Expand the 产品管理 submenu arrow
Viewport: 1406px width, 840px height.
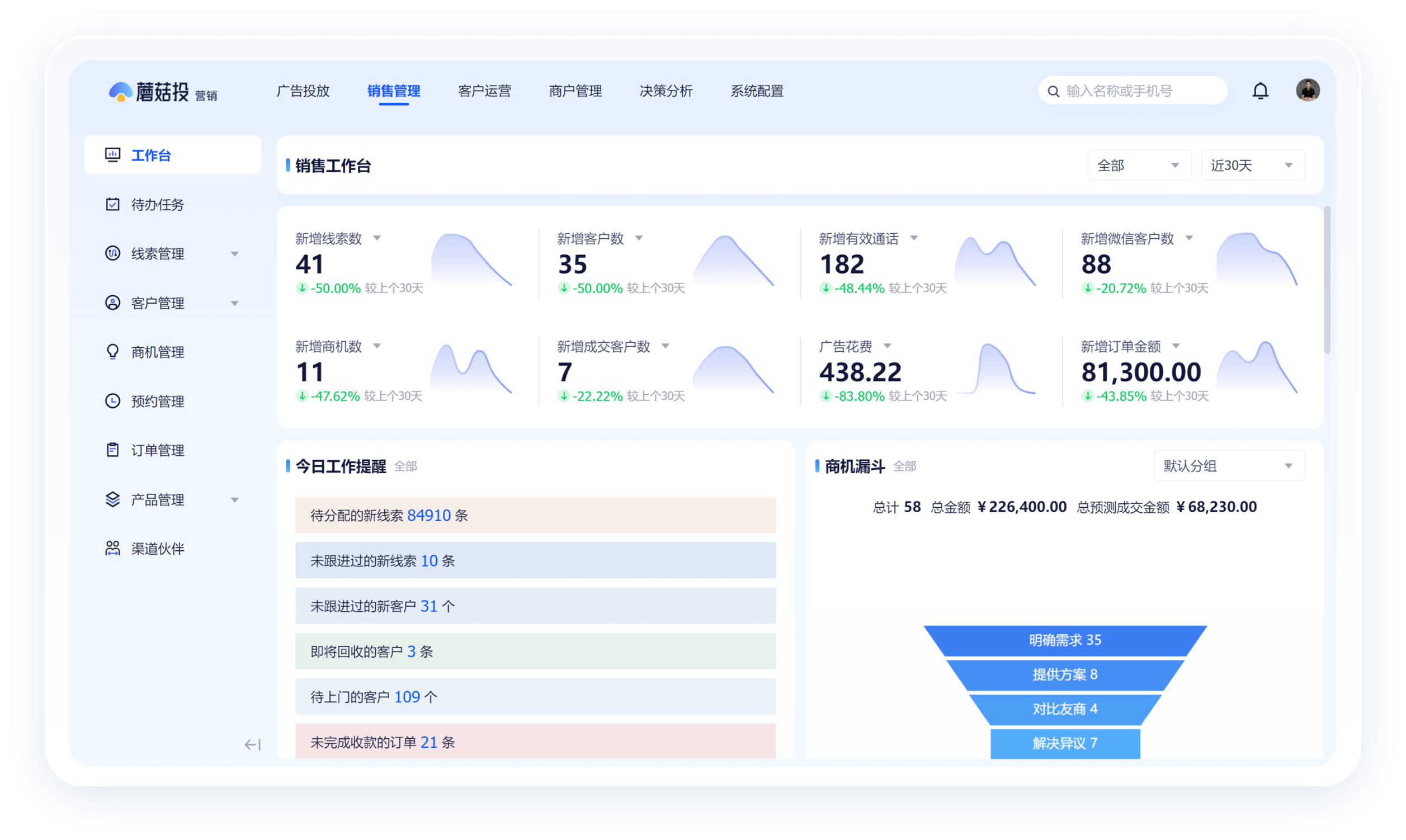tap(235, 500)
